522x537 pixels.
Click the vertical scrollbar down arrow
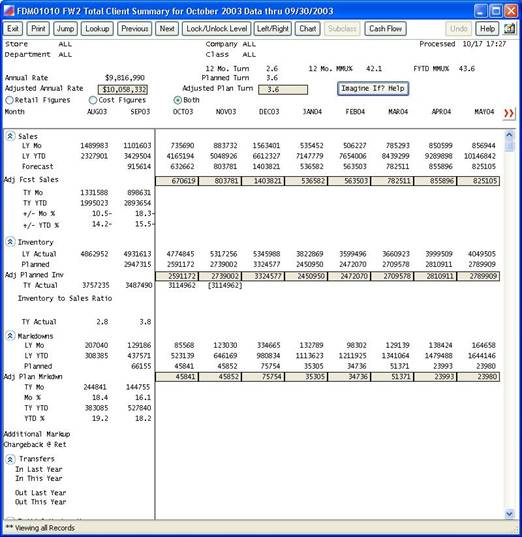pos(509,514)
